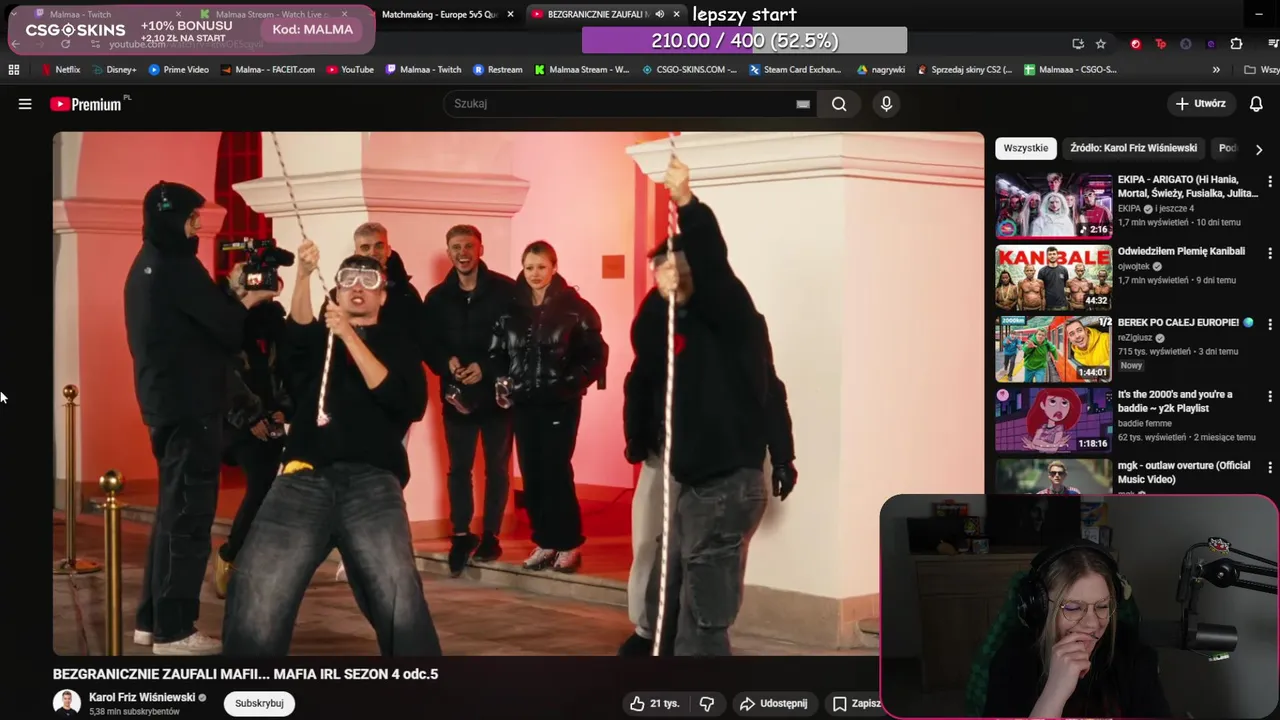Viewport: 1280px width, 720px height.
Task: Switch to the Matchmaking - Europe 5v5 tab
Action: (x=438, y=14)
